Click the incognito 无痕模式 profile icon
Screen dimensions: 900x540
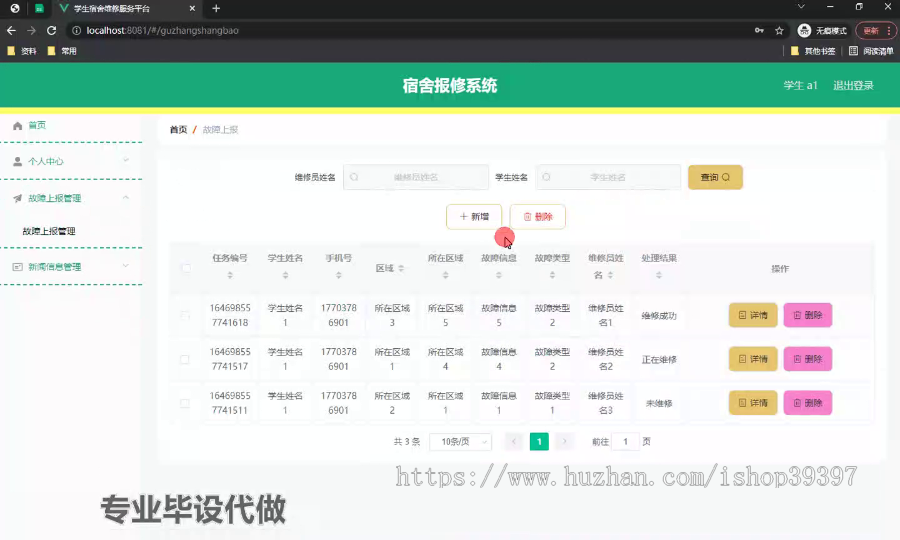804,30
